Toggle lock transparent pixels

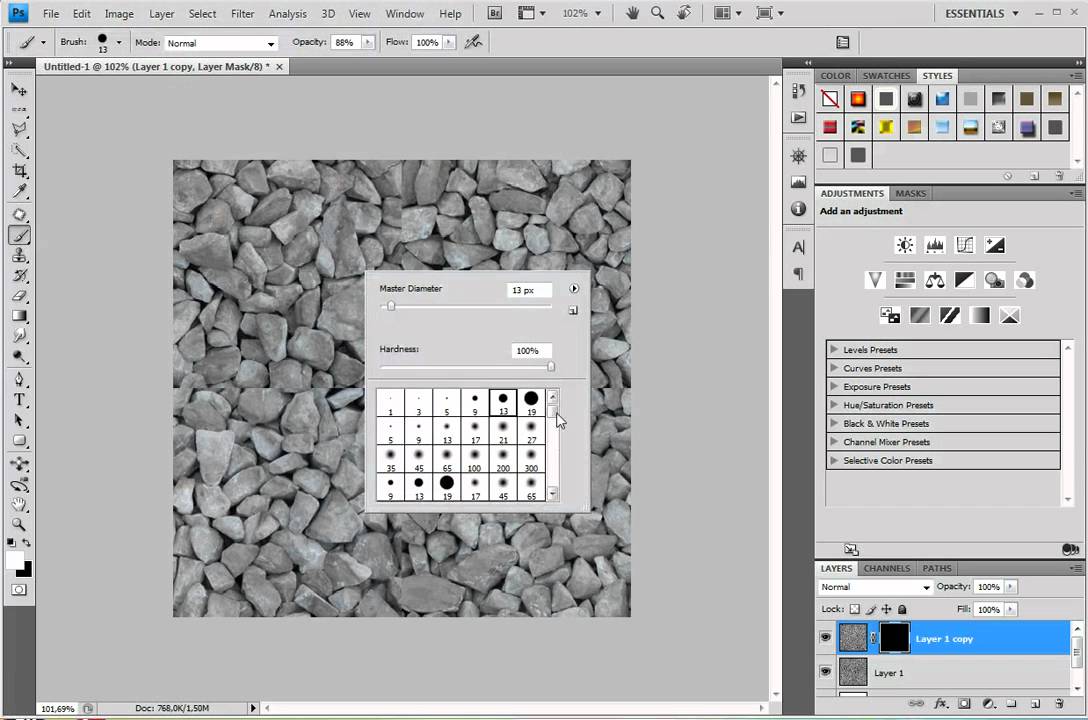pyautogui.click(x=855, y=609)
